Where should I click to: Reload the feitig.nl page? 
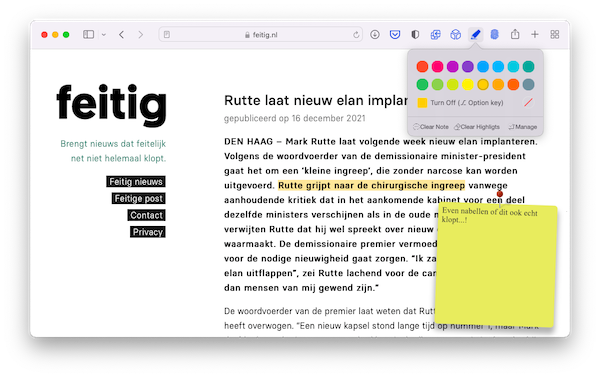coord(356,35)
